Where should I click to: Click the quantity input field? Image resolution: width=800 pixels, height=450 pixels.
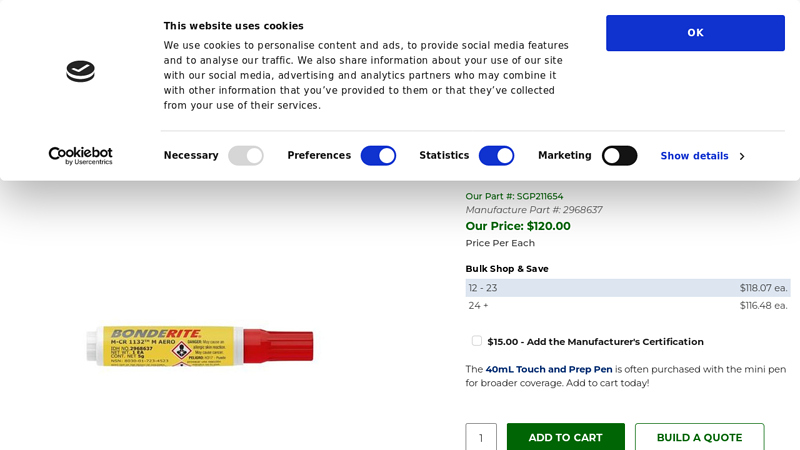tap(481, 437)
